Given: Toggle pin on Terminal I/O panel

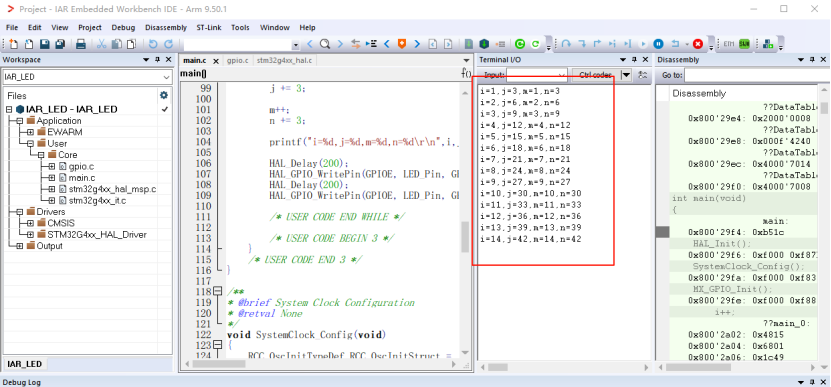Looking at the screenshot, I should pyautogui.click(x=634, y=60).
